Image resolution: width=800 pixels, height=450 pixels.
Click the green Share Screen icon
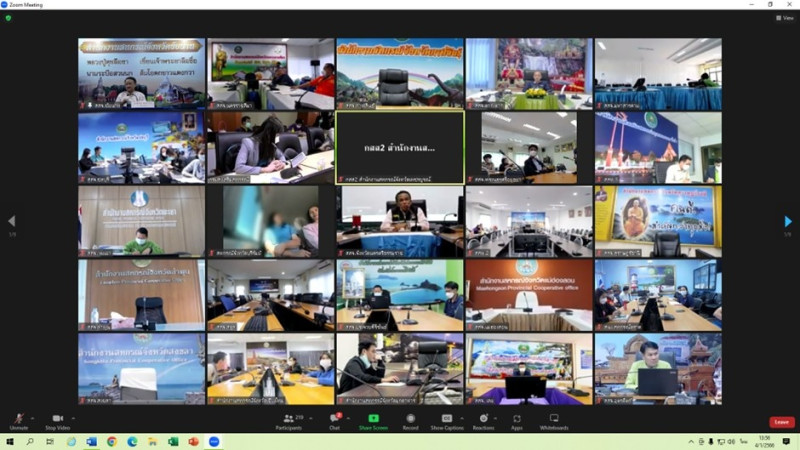pyautogui.click(x=374, y=420)
